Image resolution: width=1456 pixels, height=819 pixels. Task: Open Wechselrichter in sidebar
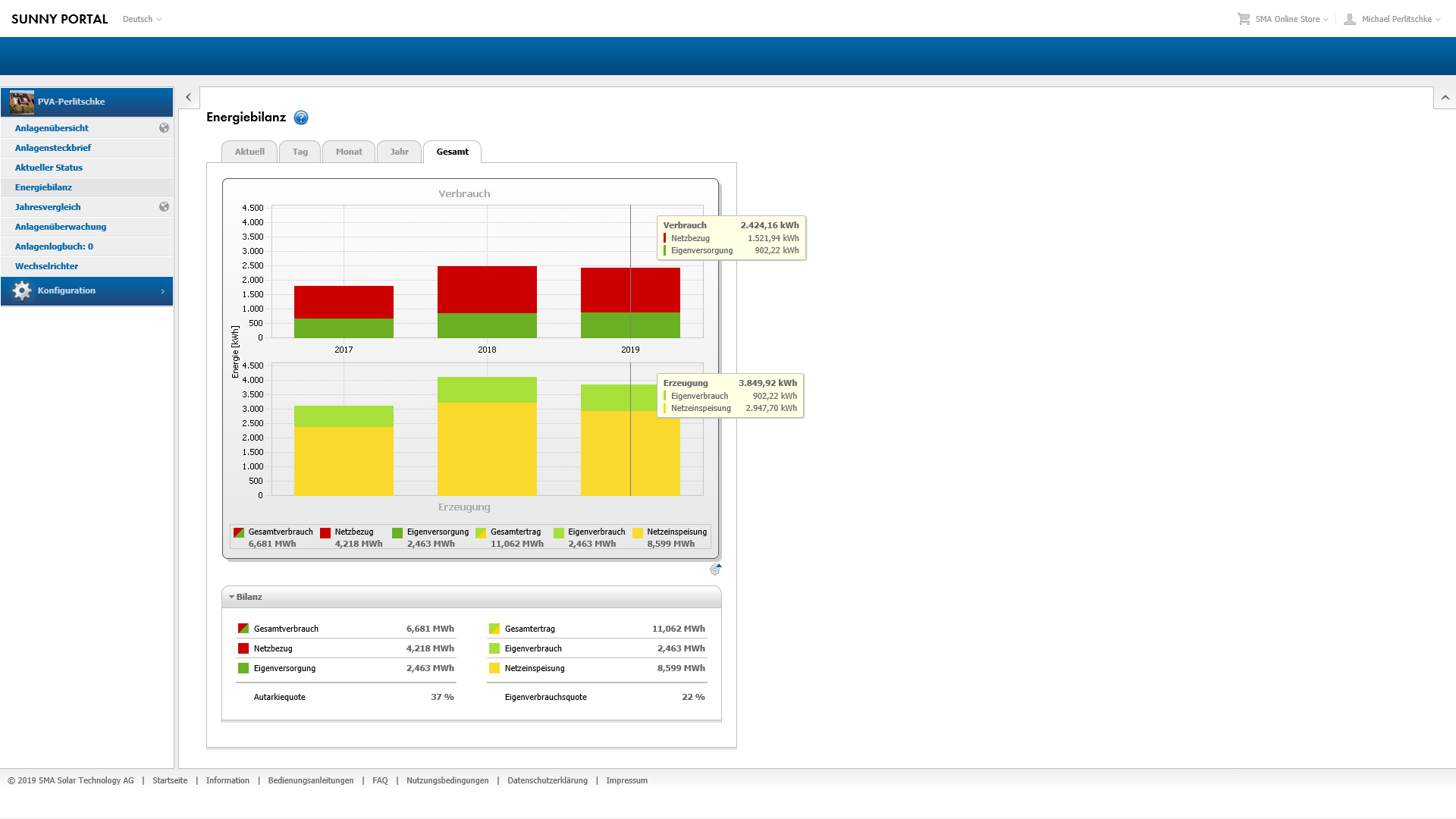(46, 266)
